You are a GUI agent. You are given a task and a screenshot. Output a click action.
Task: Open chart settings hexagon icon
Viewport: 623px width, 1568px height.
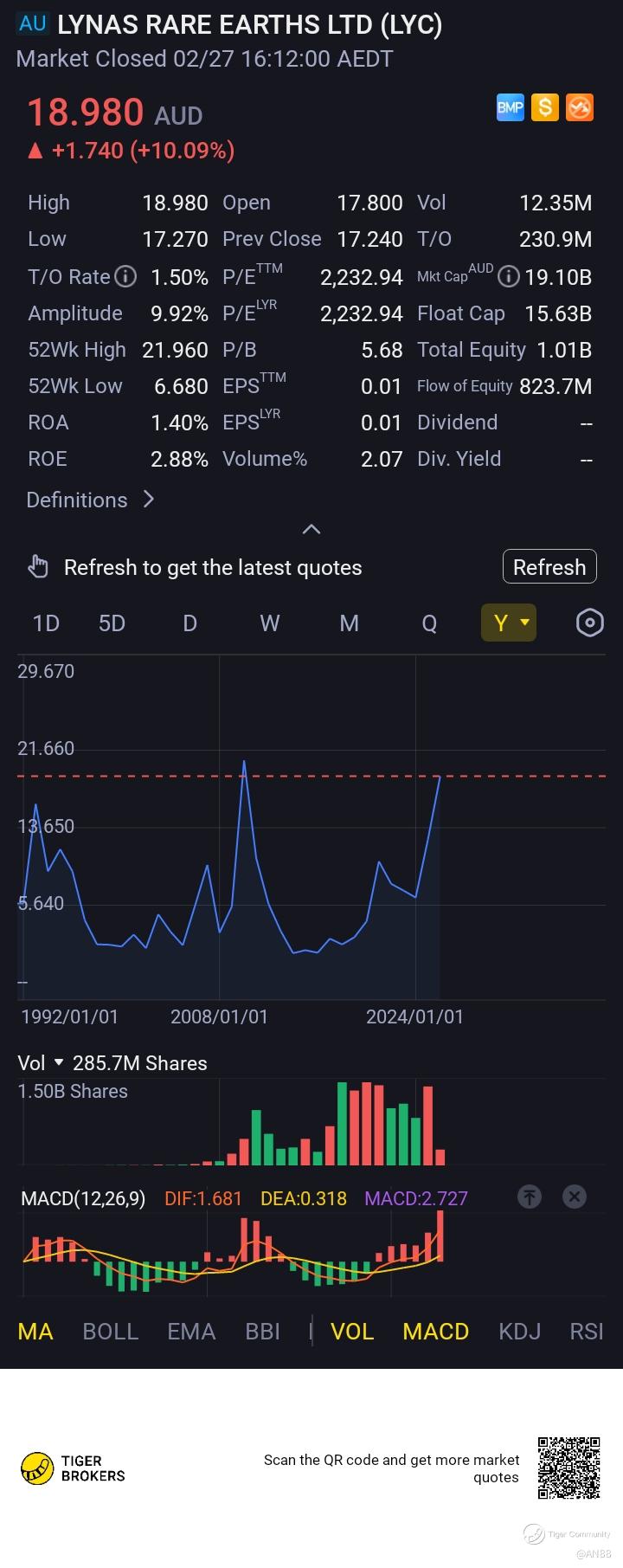[x=589, y=623]
